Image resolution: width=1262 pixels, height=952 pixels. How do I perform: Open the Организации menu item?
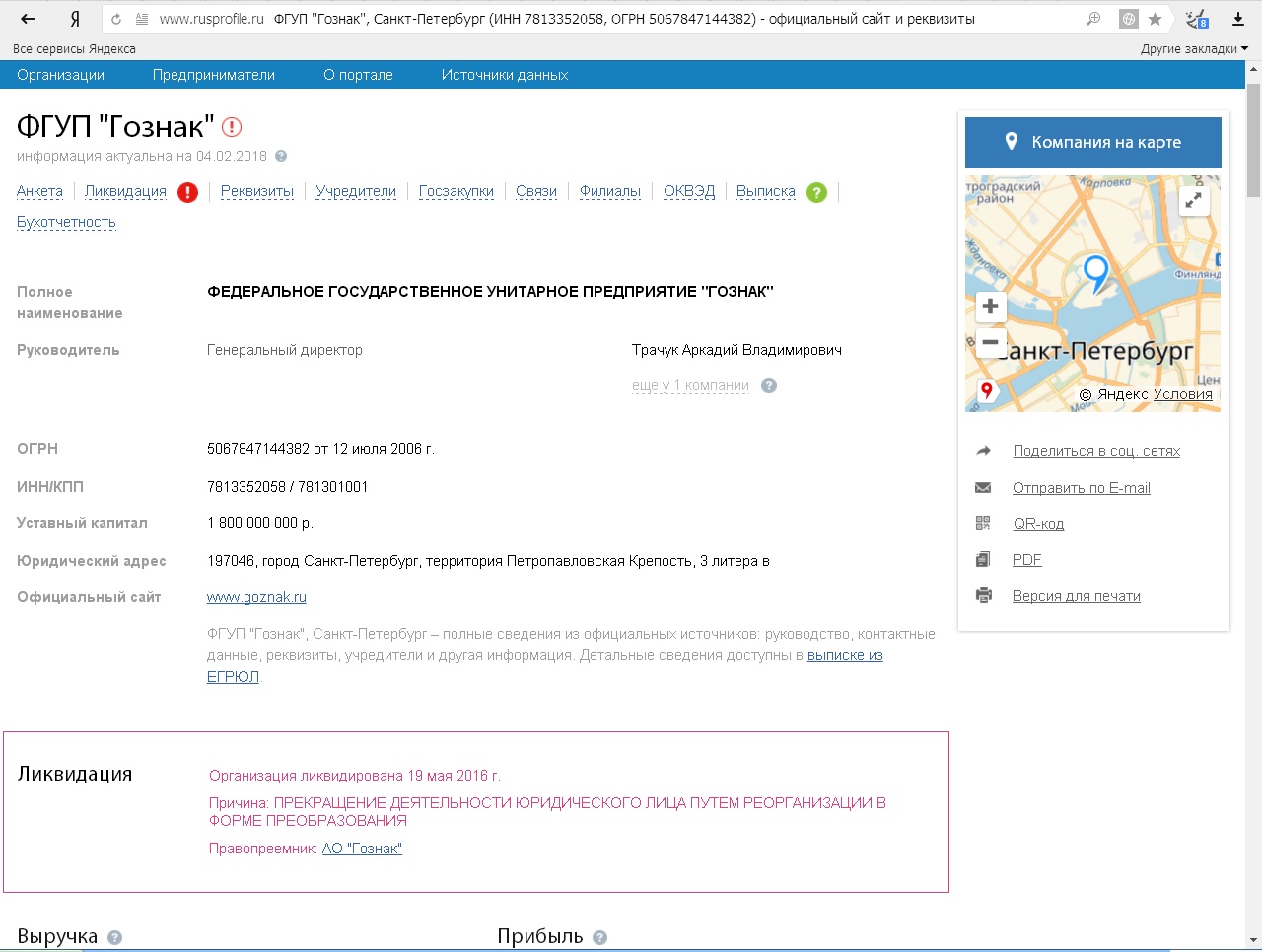coord(60,75)
